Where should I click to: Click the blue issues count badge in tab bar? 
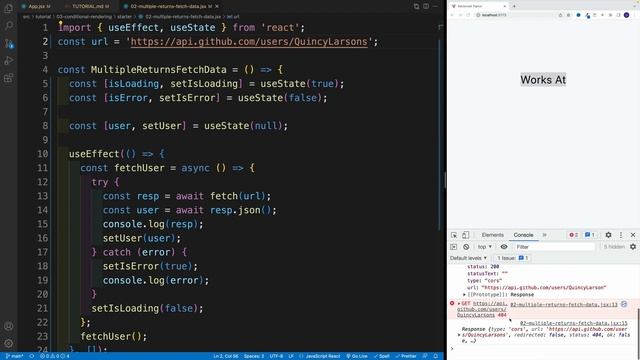click(590, 235)
